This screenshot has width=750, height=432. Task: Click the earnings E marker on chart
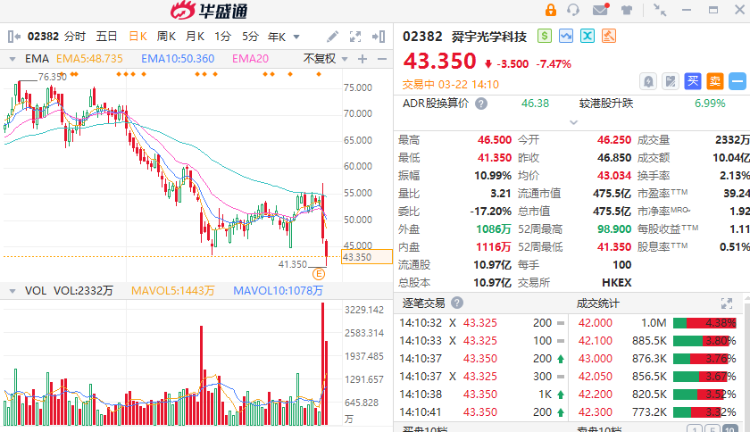pos(319,274)
